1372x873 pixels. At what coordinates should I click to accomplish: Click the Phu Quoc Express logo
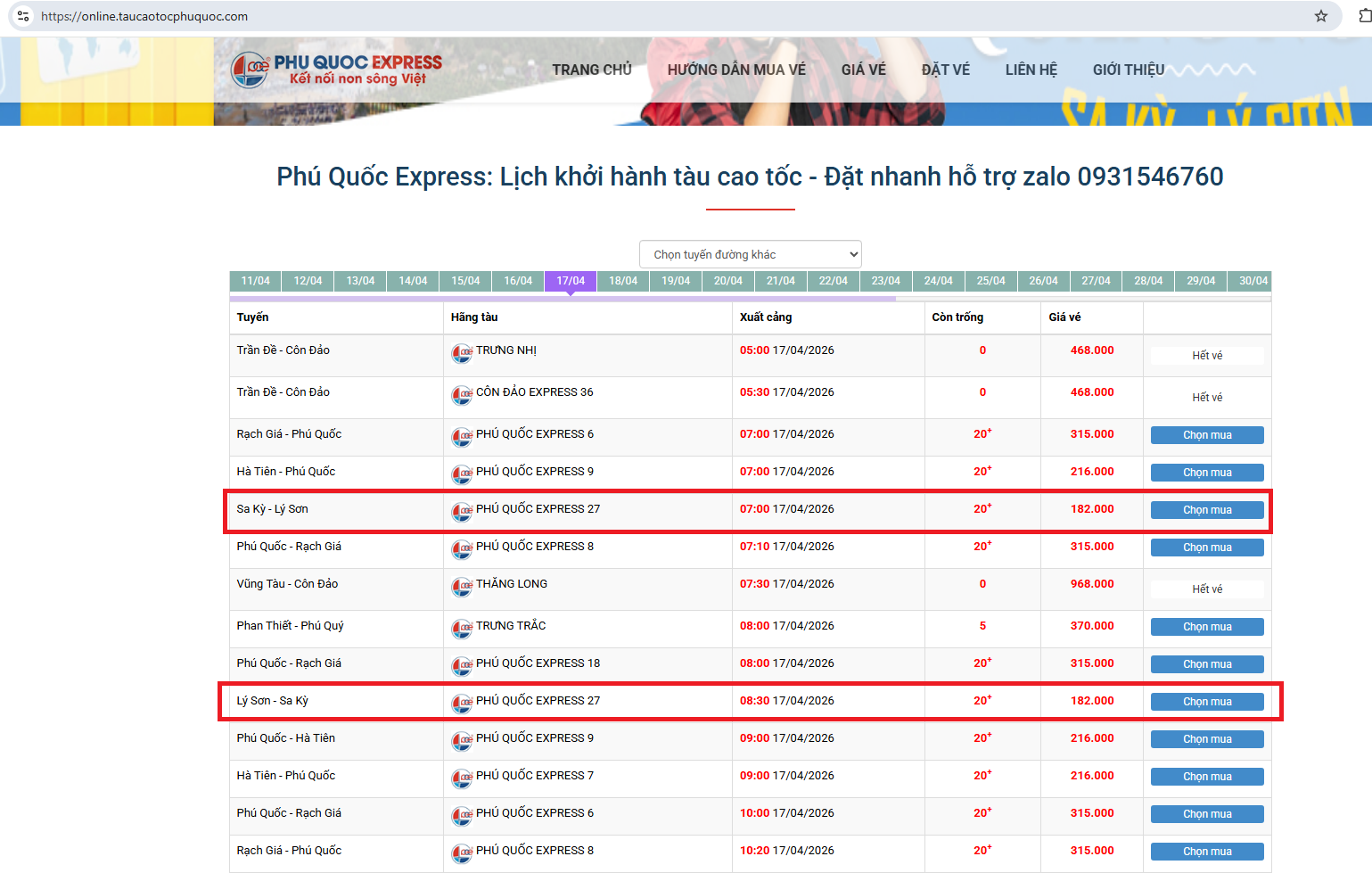pyautogui.click(x=336, y=70)
